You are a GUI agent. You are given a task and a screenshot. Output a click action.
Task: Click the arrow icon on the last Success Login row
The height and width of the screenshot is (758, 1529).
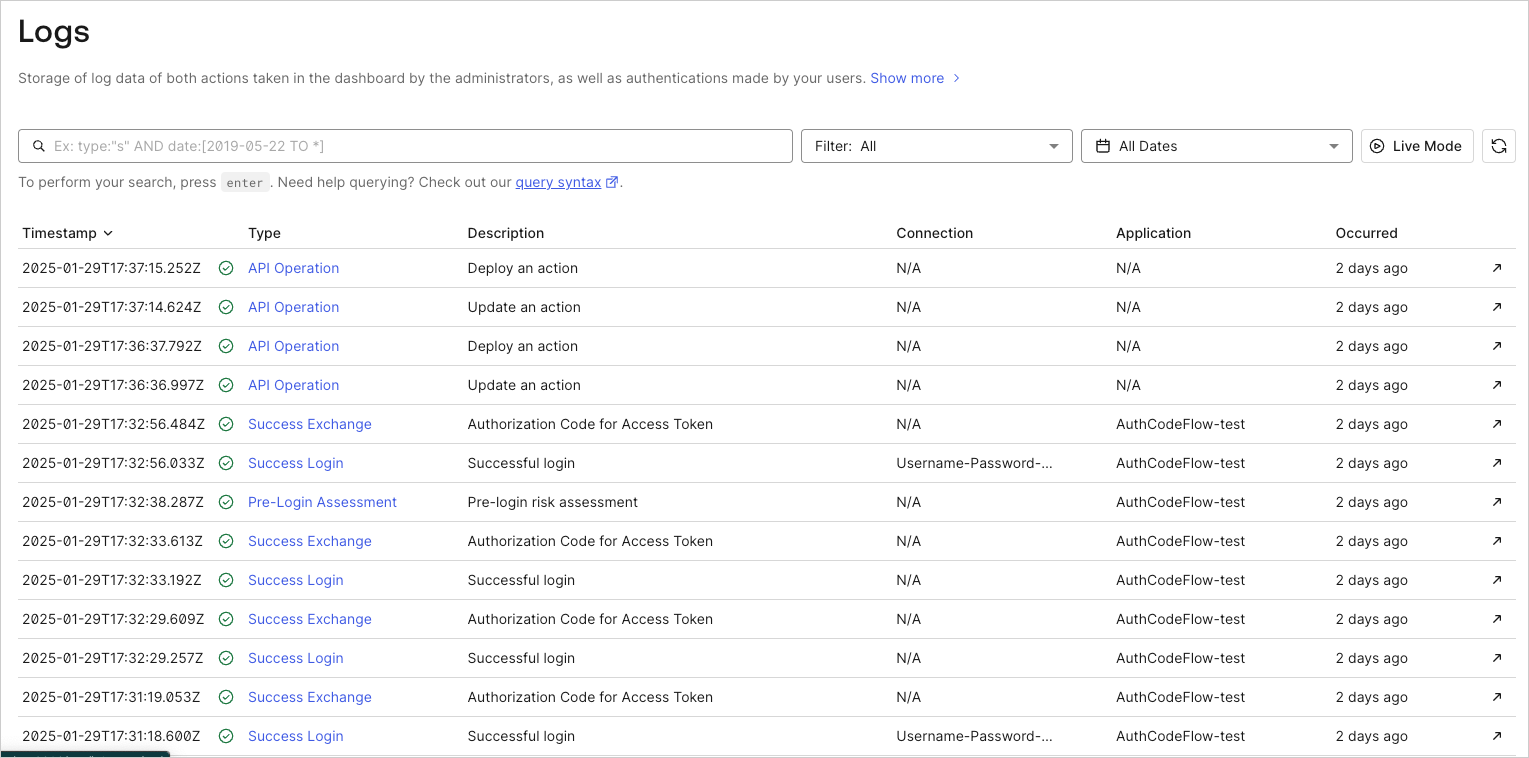coord(1497,736)
